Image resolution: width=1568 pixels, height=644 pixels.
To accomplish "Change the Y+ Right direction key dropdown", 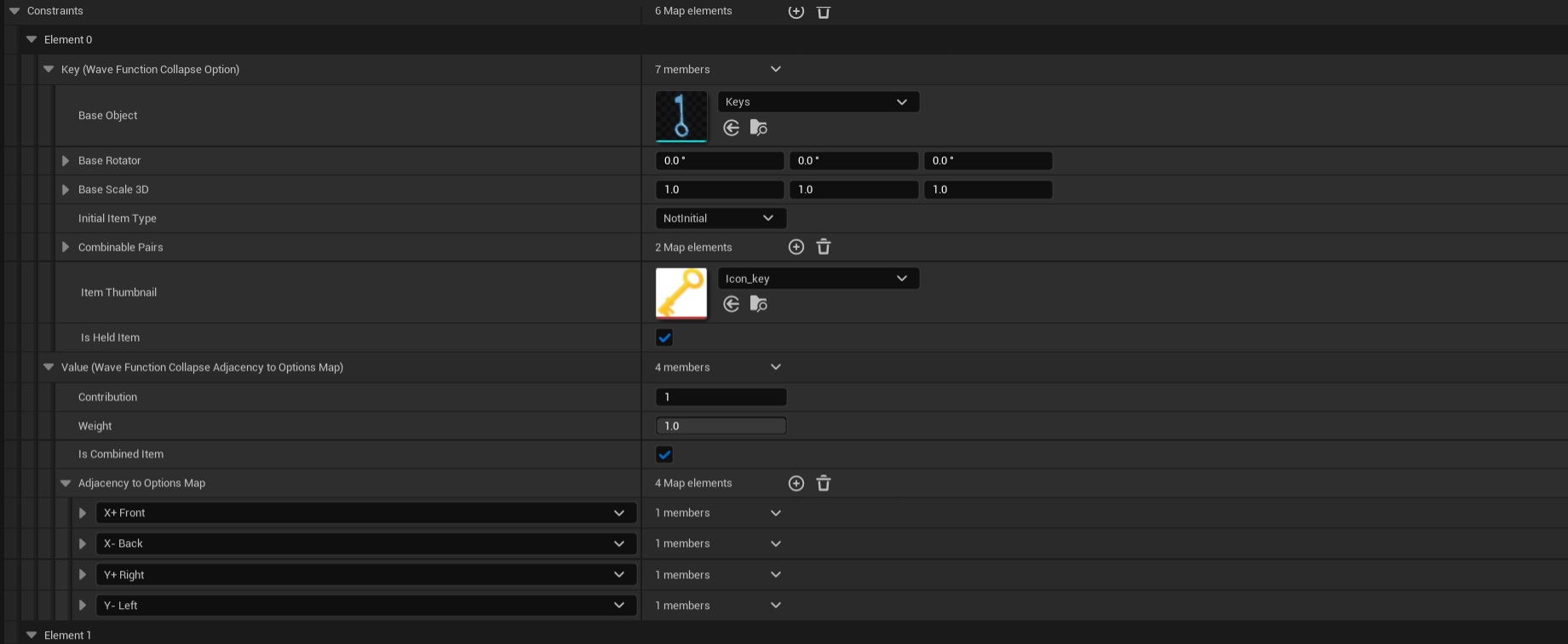I will [x=366, y=575].
